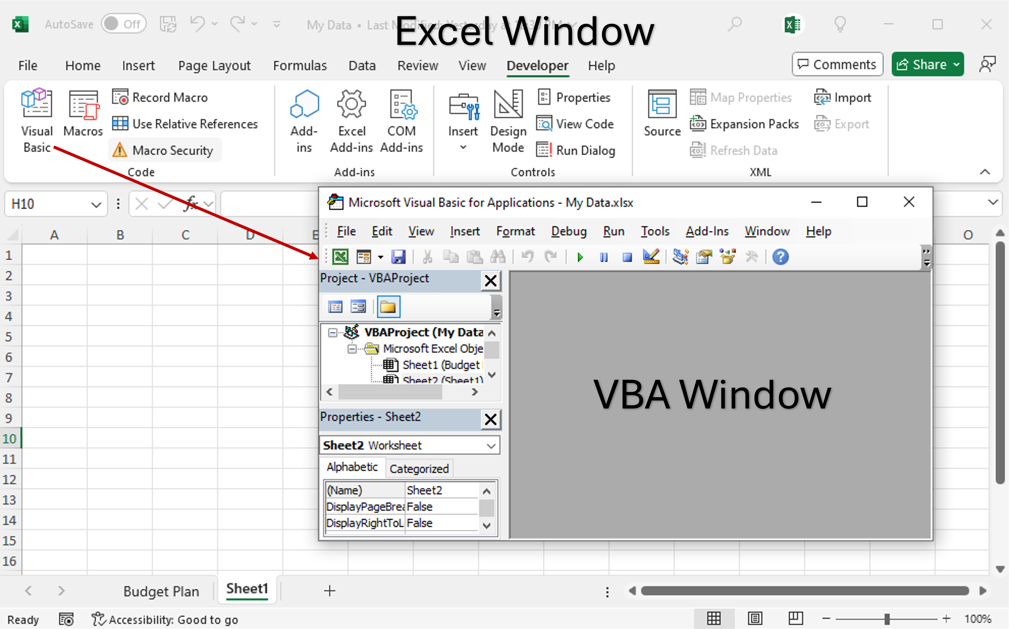Image resolution: width=1009 pixels, height=629 pixels.
Task: Open Object Browser icon in VBA toolbar
Action: point(728,257)
